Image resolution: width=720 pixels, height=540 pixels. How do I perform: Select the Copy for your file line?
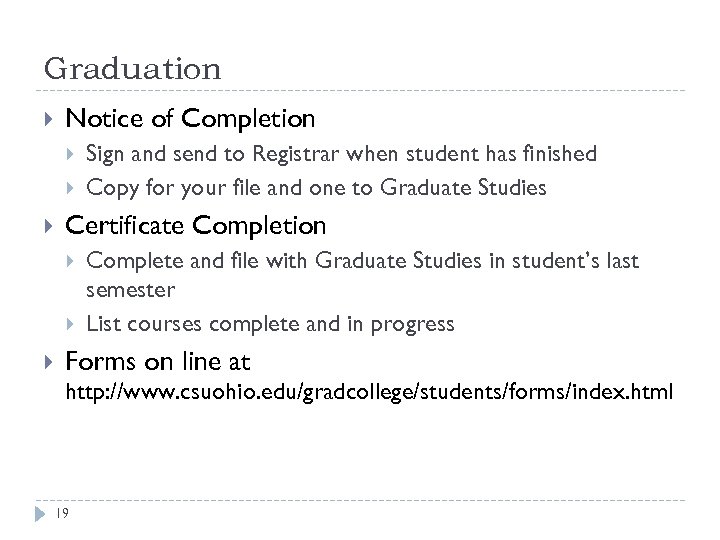click(316, 187)
